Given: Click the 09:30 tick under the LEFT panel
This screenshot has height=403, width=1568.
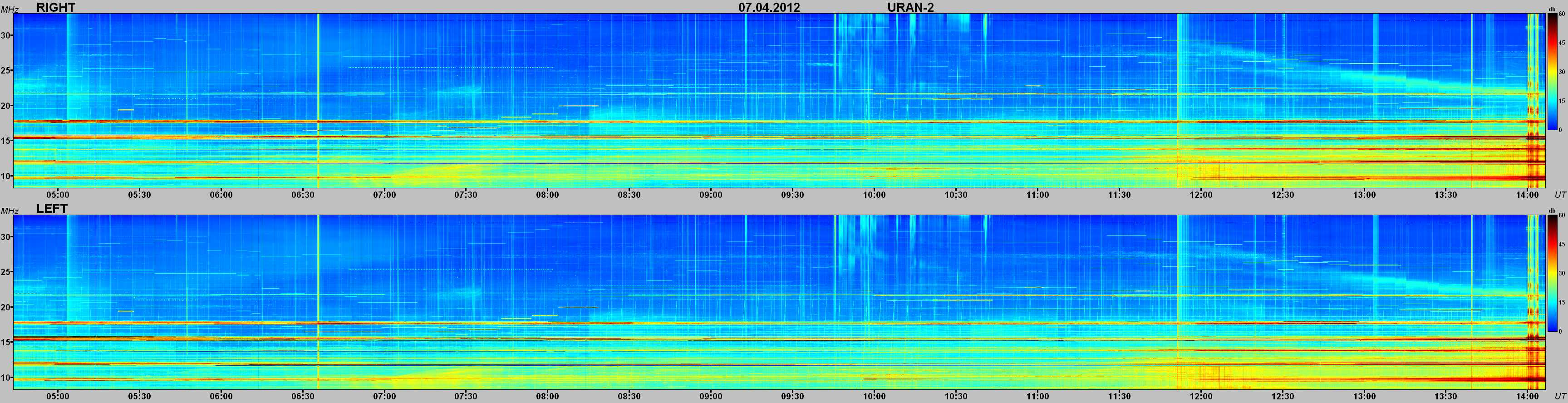Looking at the screenshot, I should [792, 396].
